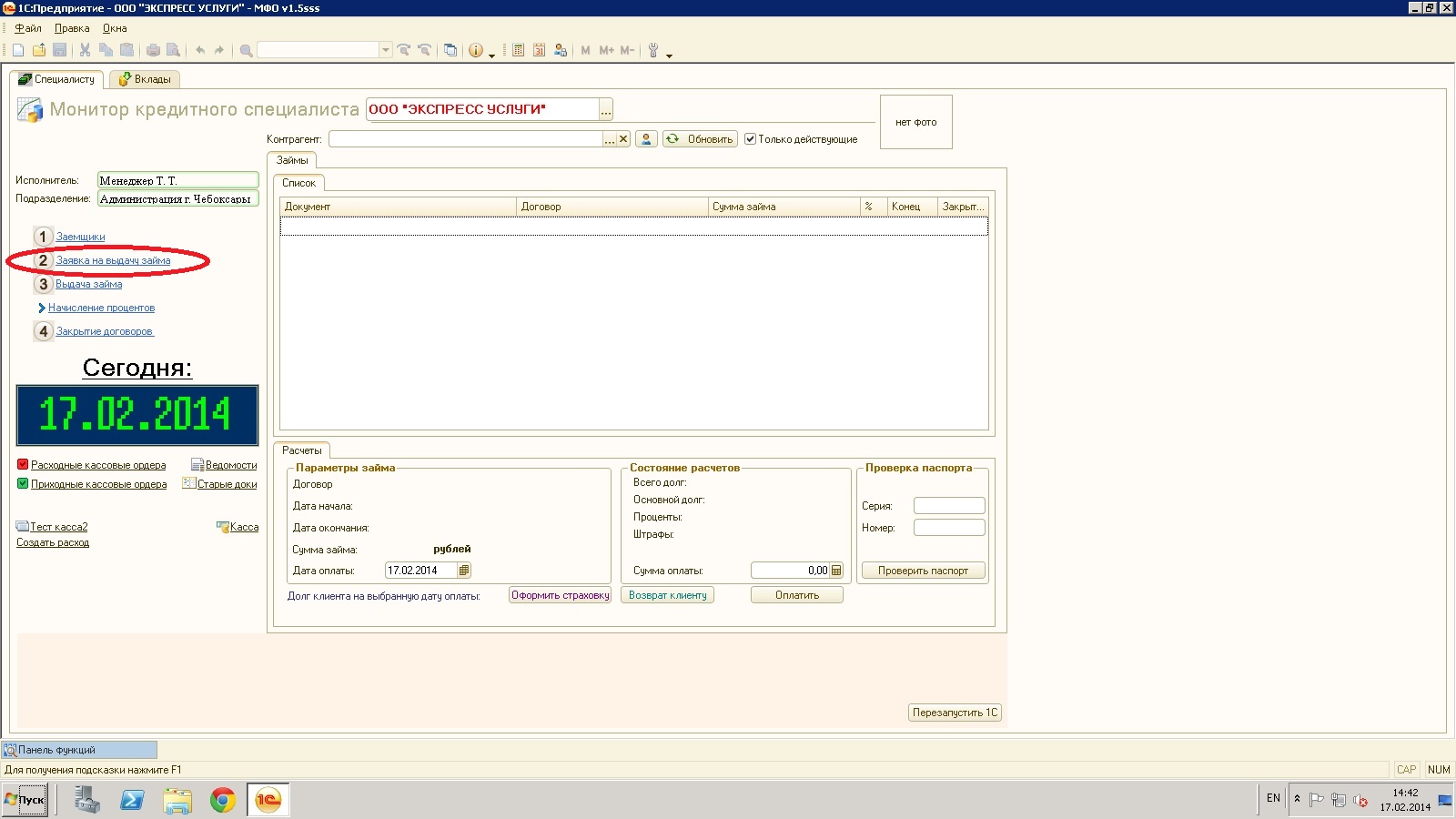Click the M- memory toolbar button
Image resolution: width=1456 pixels, height=819 pixels.
coord(627,50)
